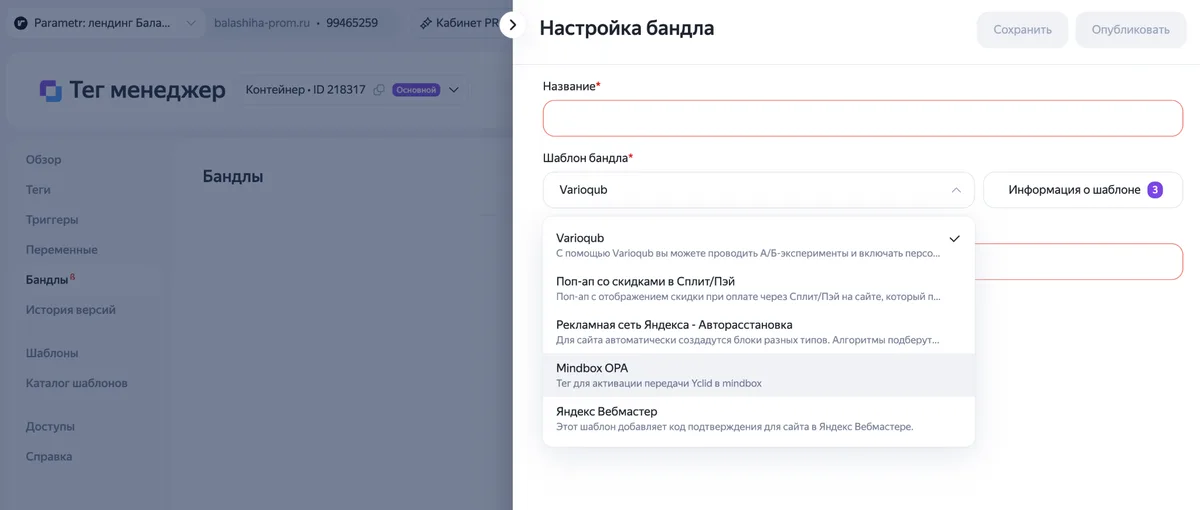Open Доступы in the sidebar
Image resolution: width=1200 pixels, height=510 pixels.
click(x=50, y=427)
